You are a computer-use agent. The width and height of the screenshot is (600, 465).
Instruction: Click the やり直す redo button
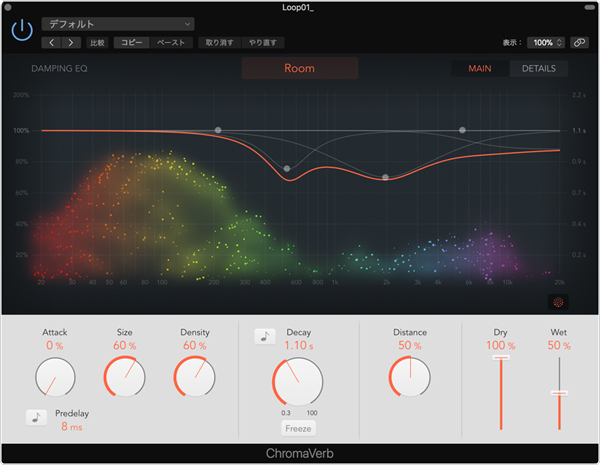pos(263,42)
